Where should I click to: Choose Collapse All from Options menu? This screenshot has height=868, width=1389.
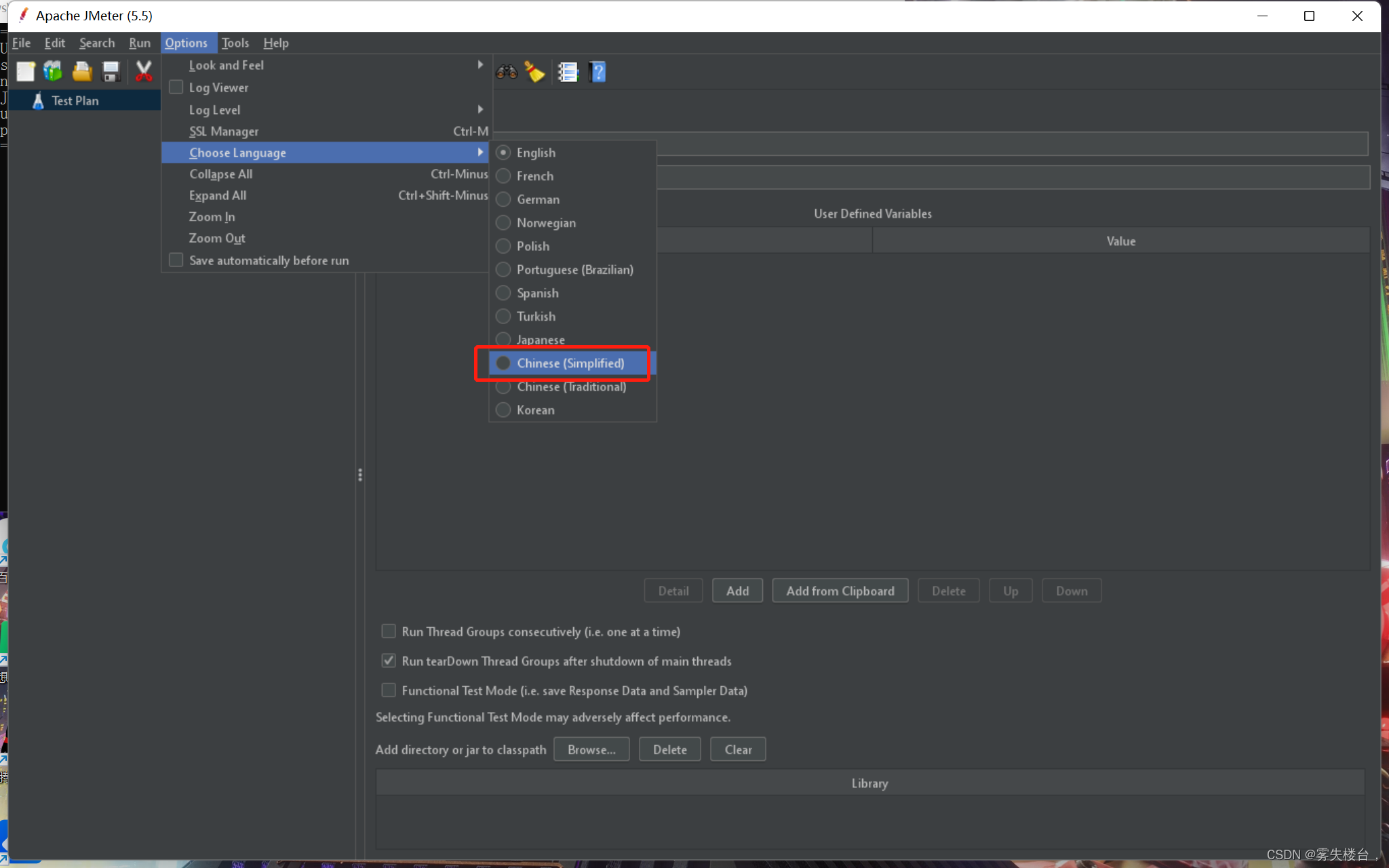pyautogui.click(x=326, y=174)
